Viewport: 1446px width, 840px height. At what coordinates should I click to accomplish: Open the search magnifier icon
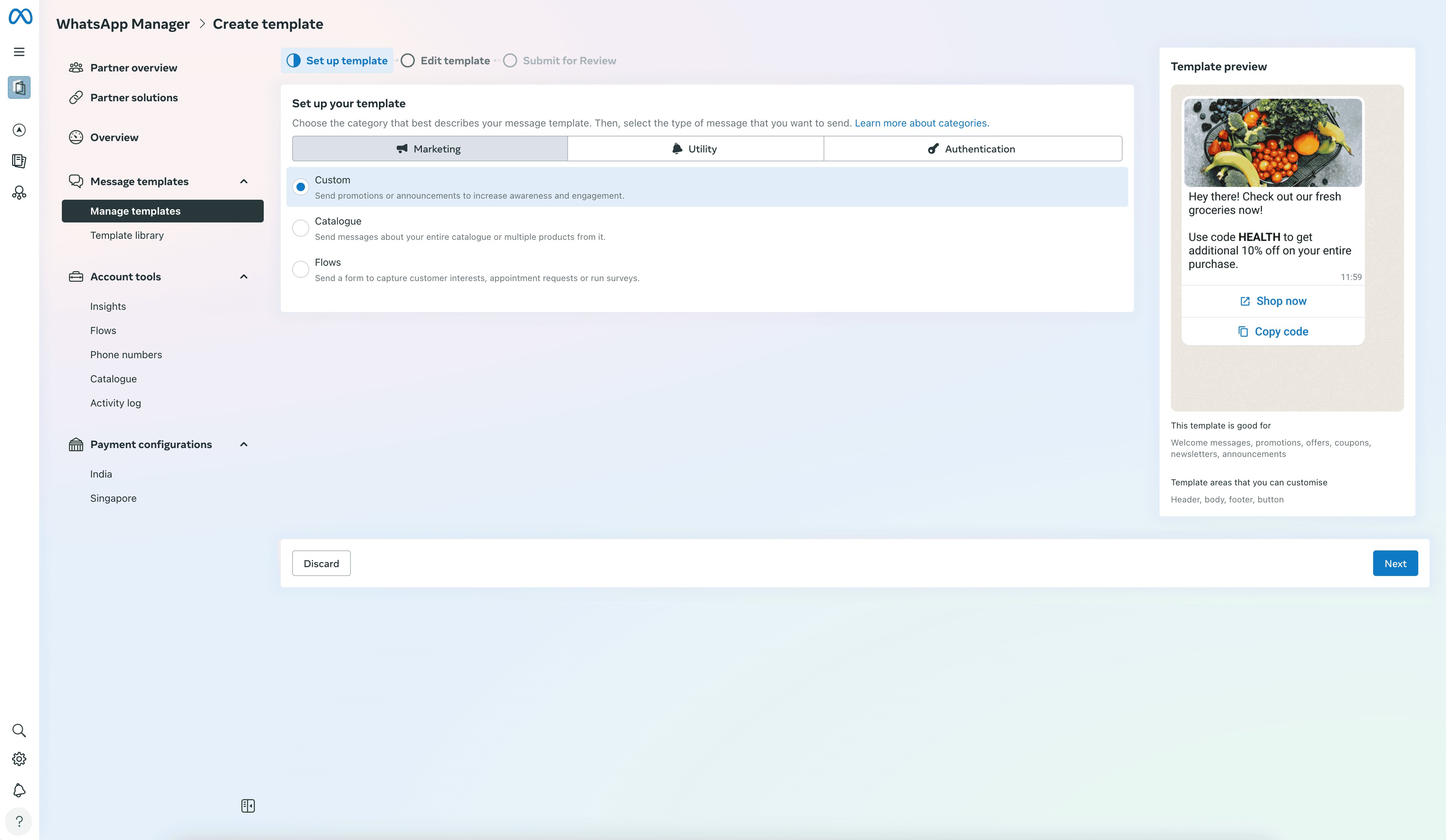coord(19,731)
